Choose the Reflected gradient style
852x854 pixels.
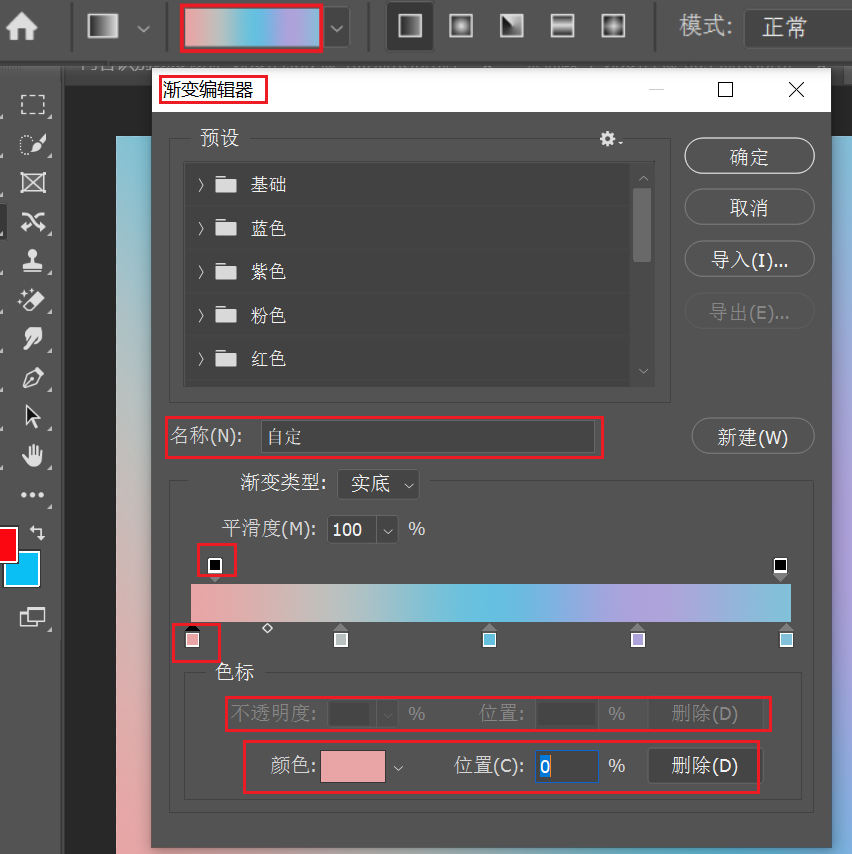(x=561, y=26)
